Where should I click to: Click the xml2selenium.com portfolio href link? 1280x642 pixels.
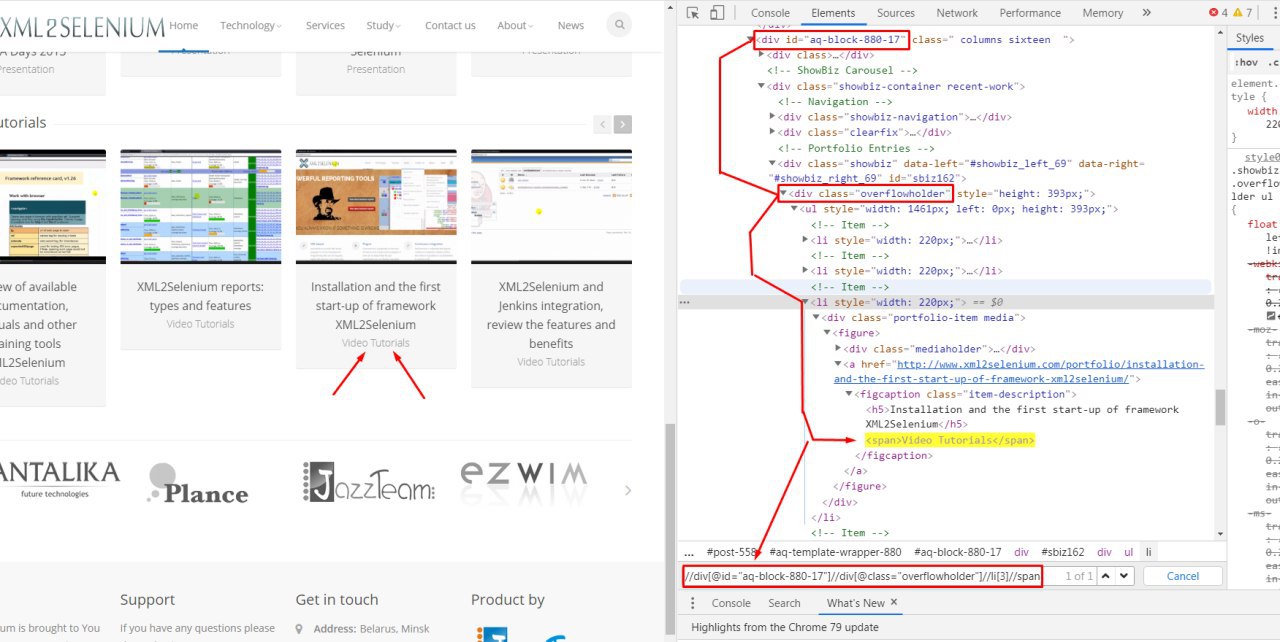click(1019, 371)
